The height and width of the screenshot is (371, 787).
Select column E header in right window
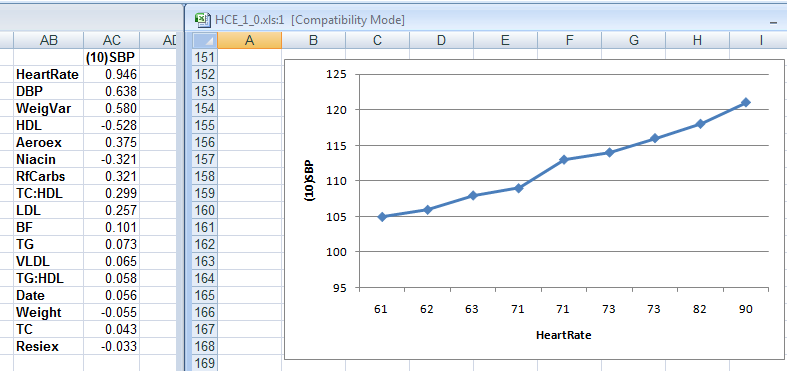point(505,40)
